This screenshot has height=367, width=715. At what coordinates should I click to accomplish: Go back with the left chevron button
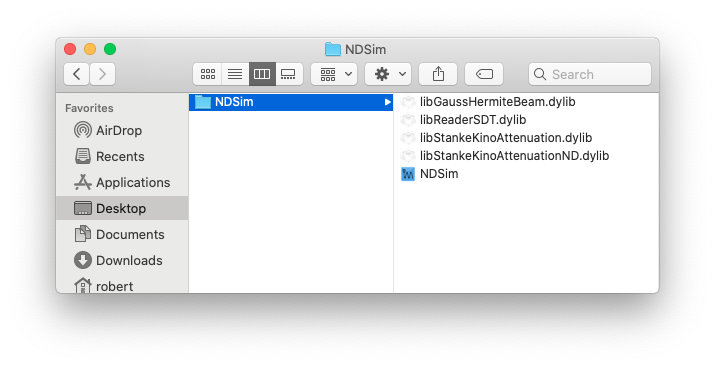[77, 74]
